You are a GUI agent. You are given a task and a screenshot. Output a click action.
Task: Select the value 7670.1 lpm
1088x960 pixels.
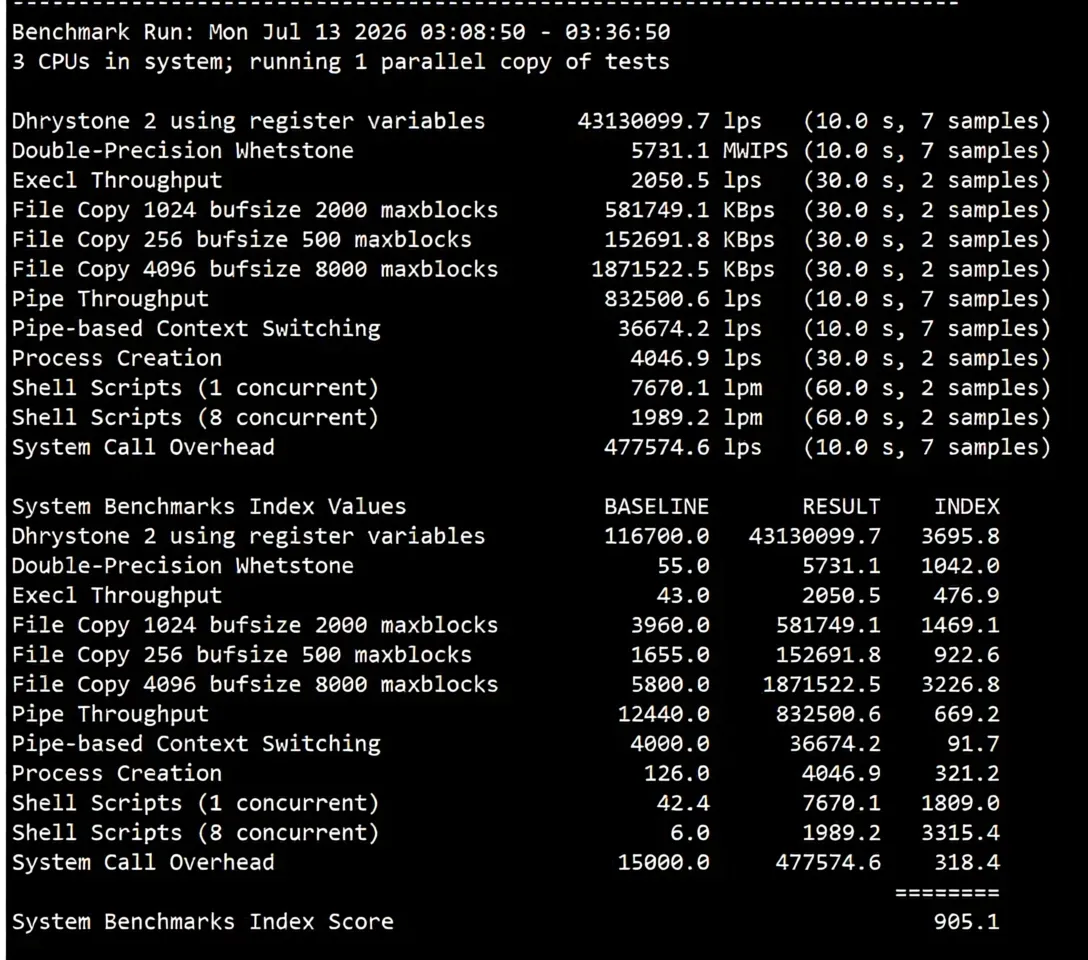(x=695, y=388)
